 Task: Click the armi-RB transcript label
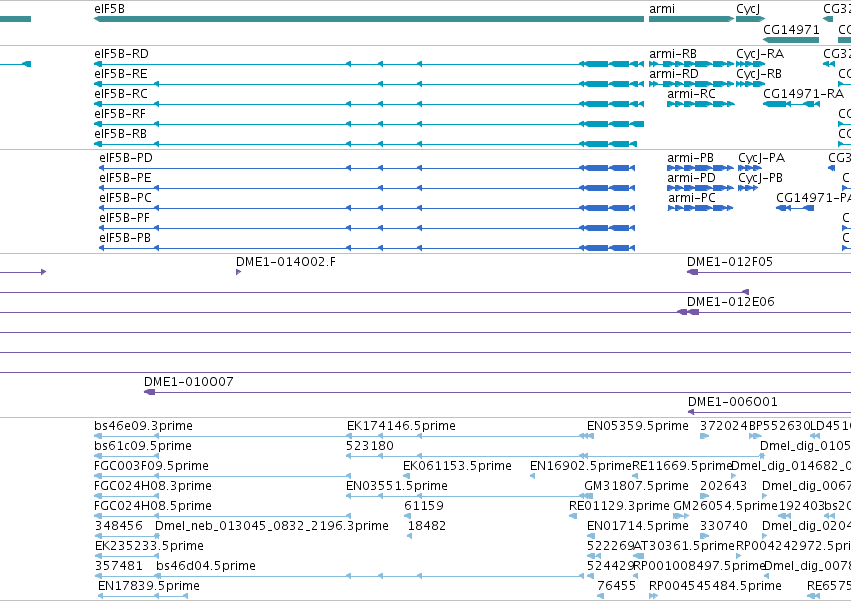pos(673,54)
